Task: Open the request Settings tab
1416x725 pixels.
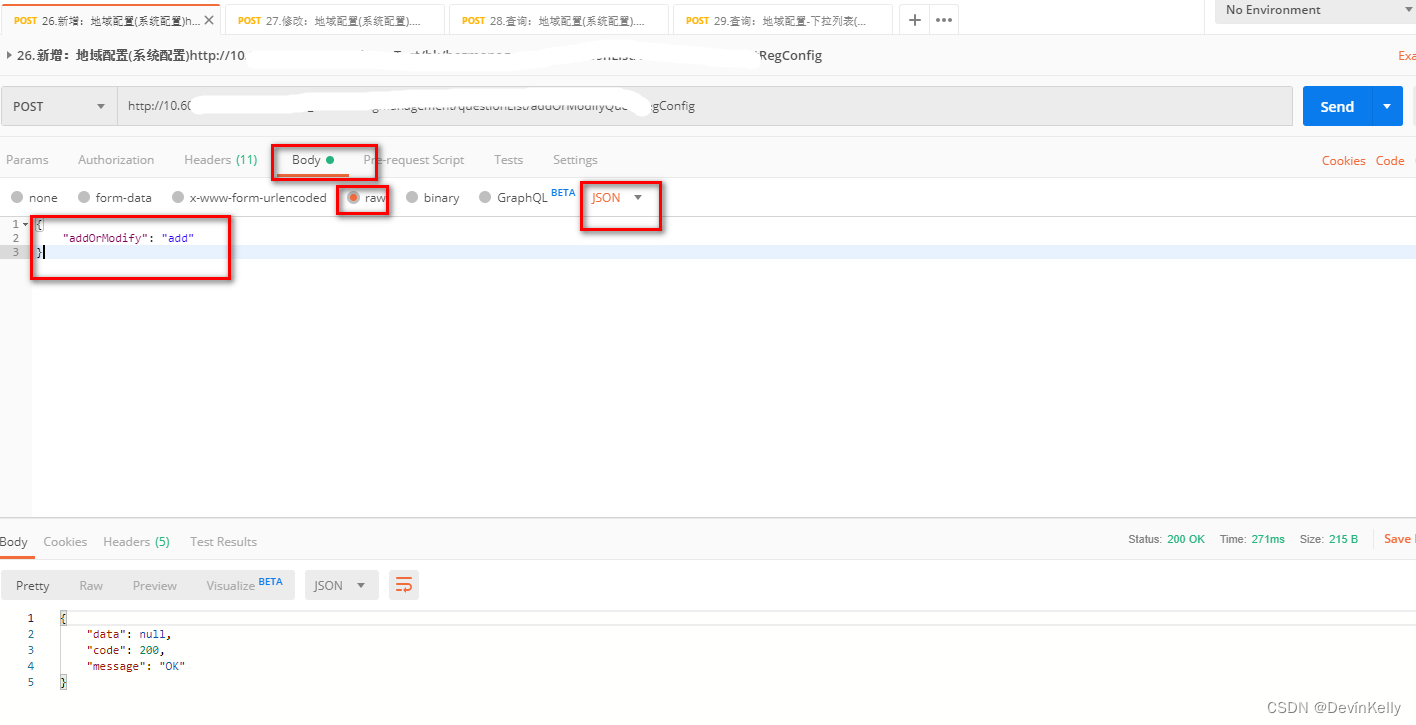Action: 575,160
